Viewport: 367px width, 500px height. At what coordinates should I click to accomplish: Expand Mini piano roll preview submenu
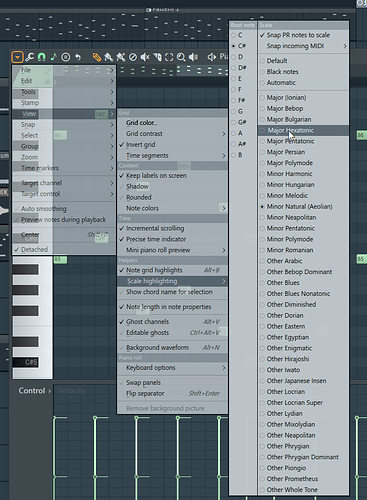(172, 250)
